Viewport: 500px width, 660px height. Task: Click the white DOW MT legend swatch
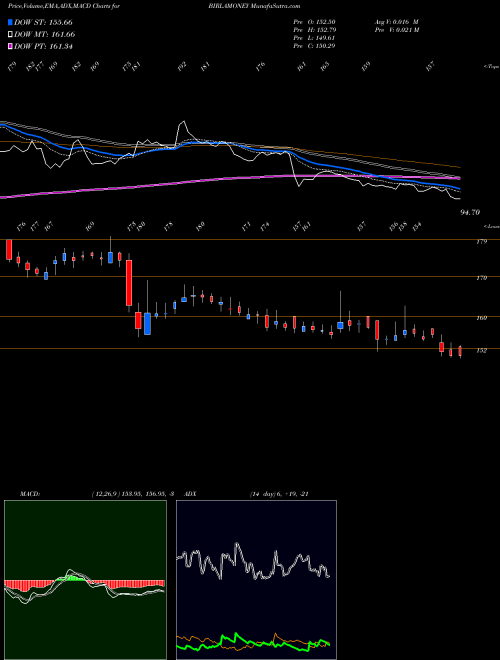10,34
